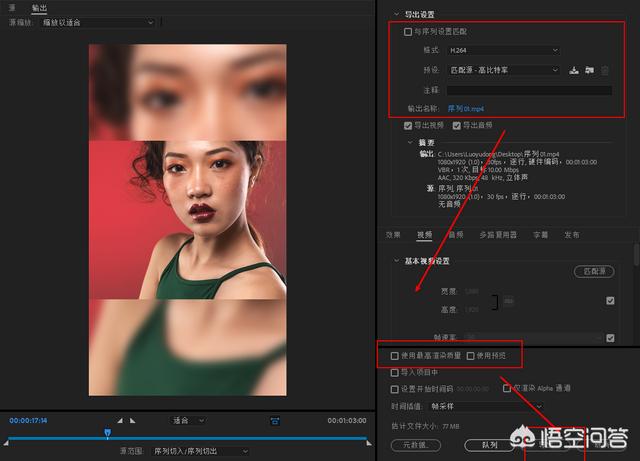Screen dimensions: 640x461
Task: Click the 队列 button
Action: pos(489,444)
